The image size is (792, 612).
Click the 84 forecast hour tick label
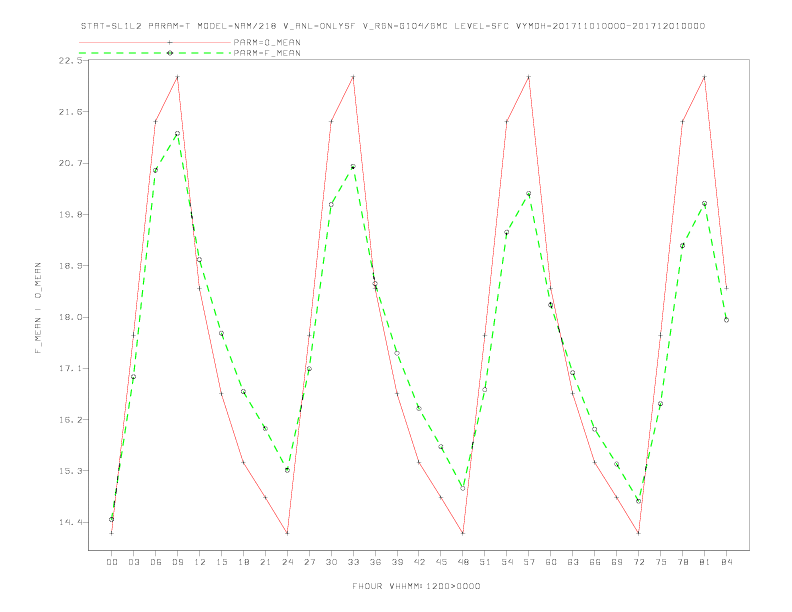tap(726, 562)
